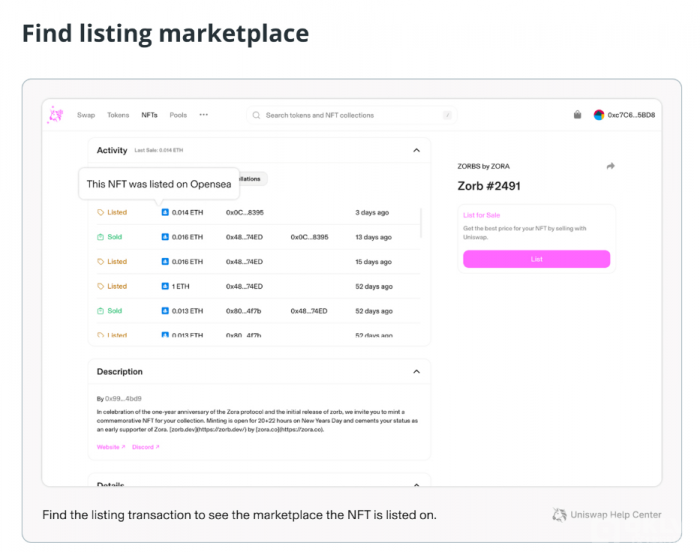Open creator address 0x99...4bd9
The height and width of the screenshot is (552, 700).
tap(123, 398)
